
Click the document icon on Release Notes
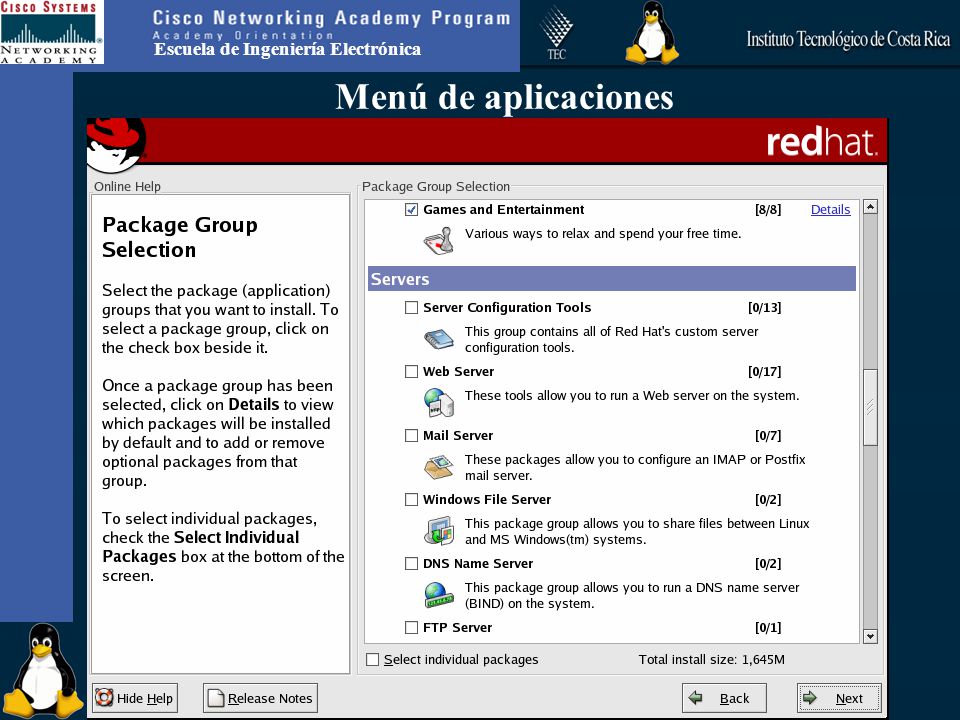point(216,698)
